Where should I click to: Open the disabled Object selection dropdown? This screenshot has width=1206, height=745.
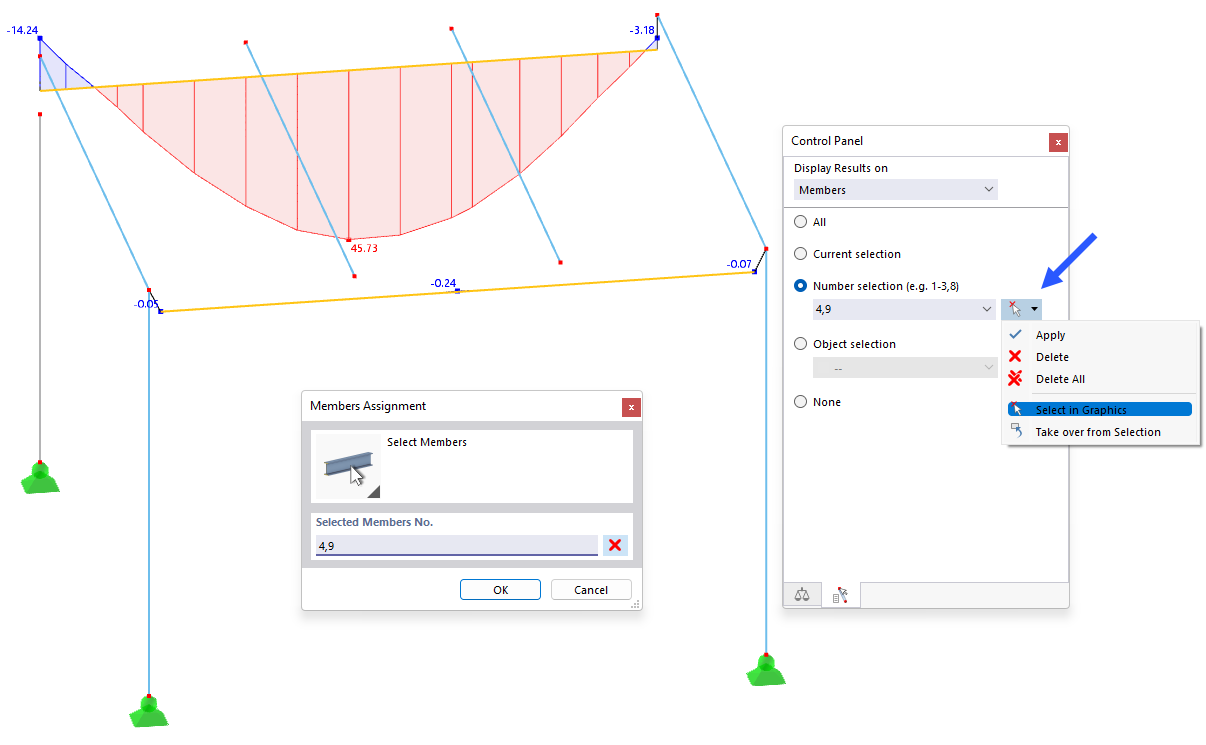(x=905, y=368)
